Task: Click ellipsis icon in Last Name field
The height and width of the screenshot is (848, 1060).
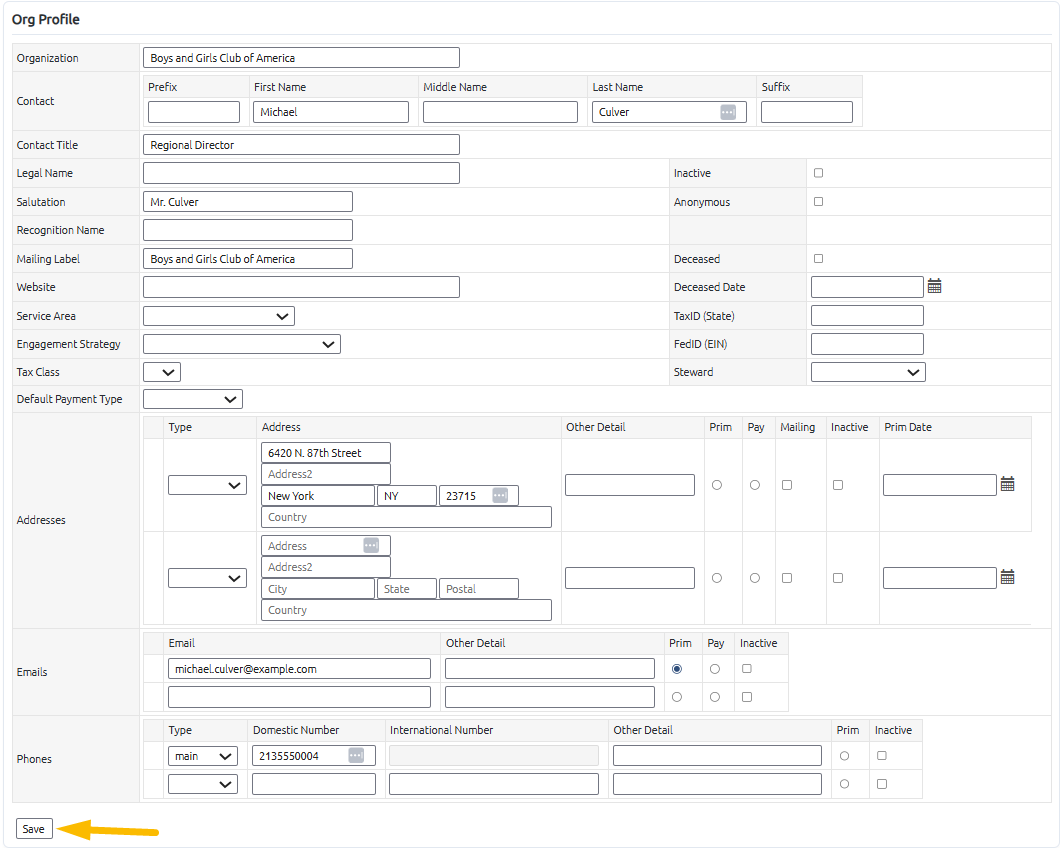Action: [x=728, y=112]
